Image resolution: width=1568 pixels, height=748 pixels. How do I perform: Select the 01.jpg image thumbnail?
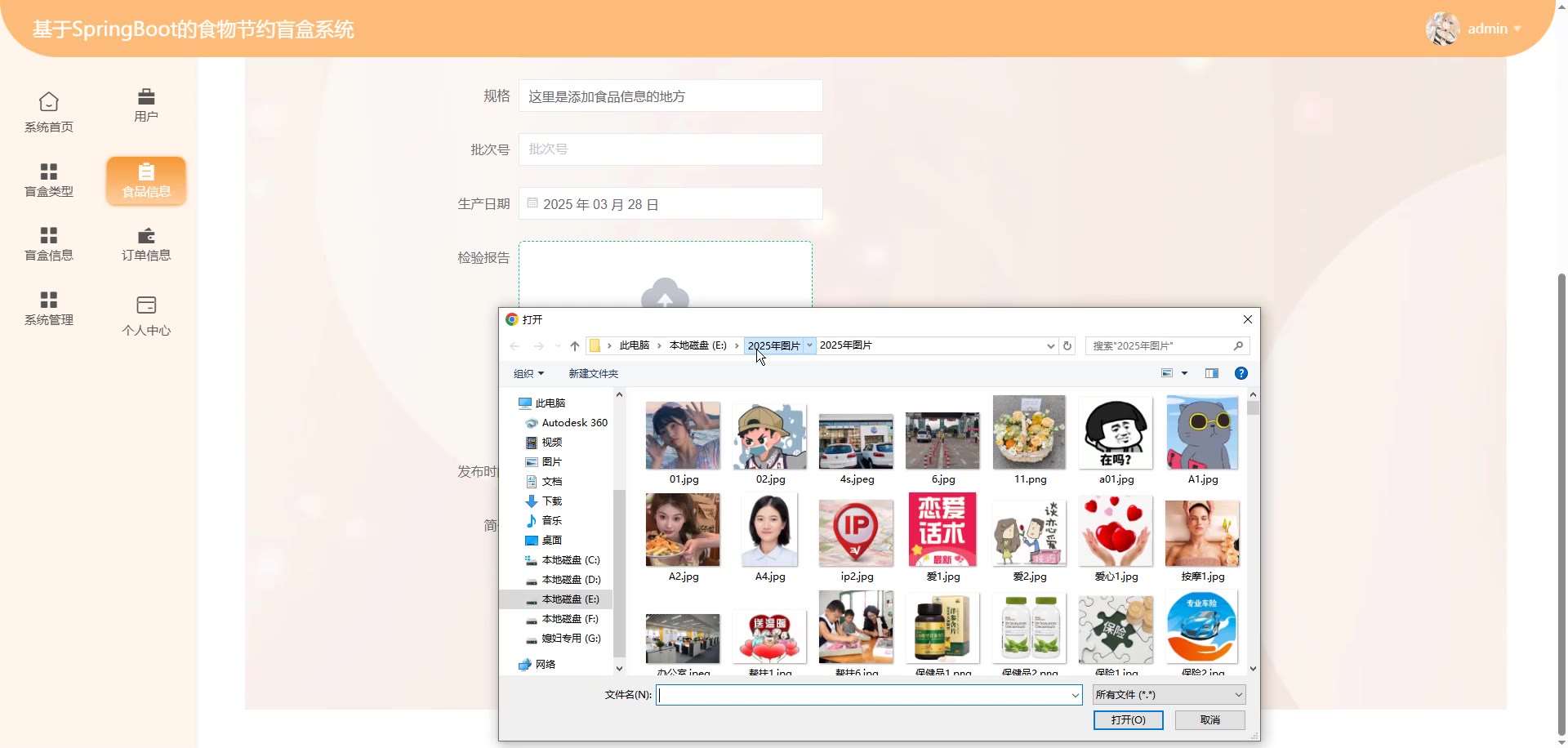(x=683, y=435)
